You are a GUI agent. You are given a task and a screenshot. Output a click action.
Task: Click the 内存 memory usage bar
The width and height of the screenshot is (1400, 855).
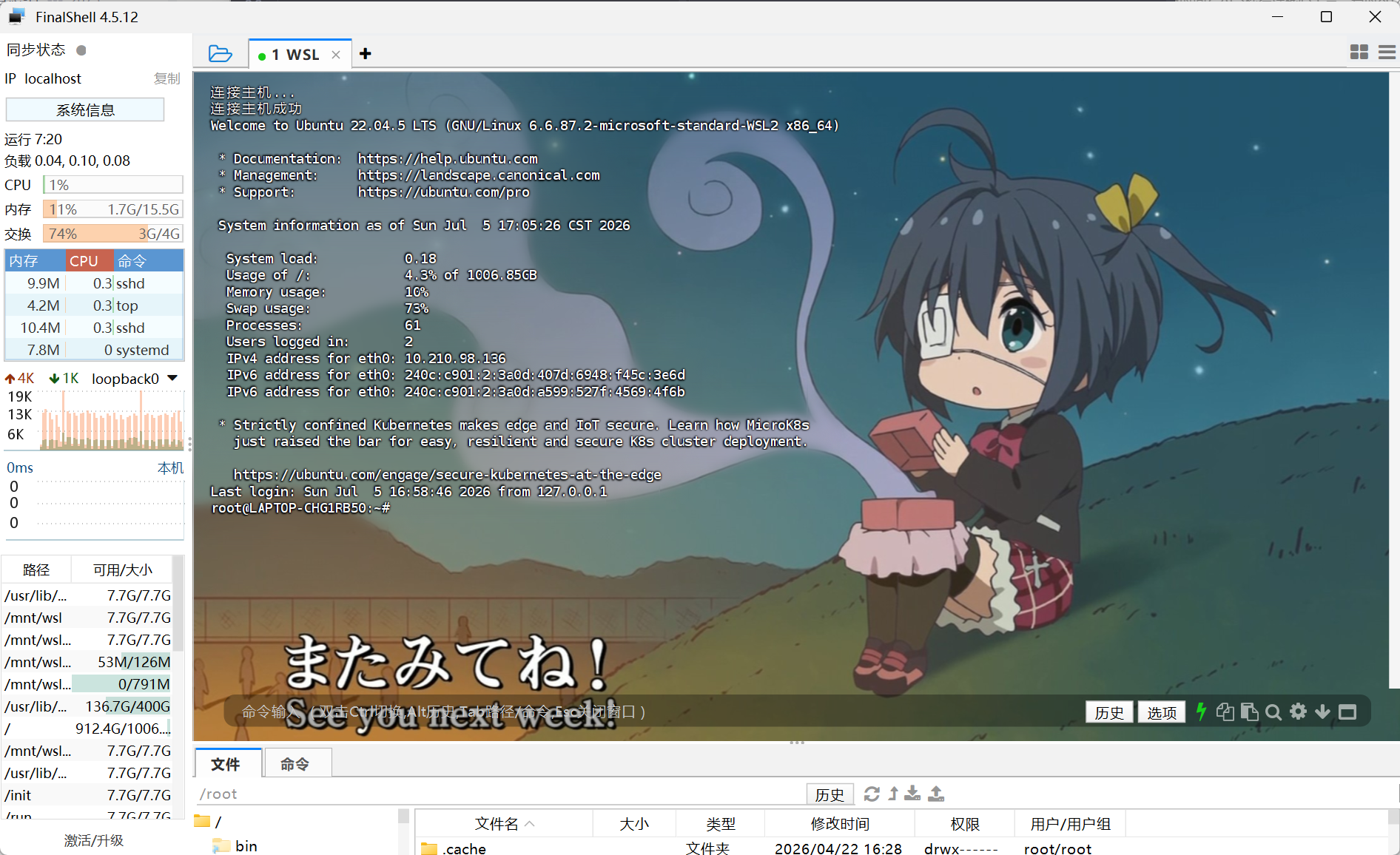[112, 209]
